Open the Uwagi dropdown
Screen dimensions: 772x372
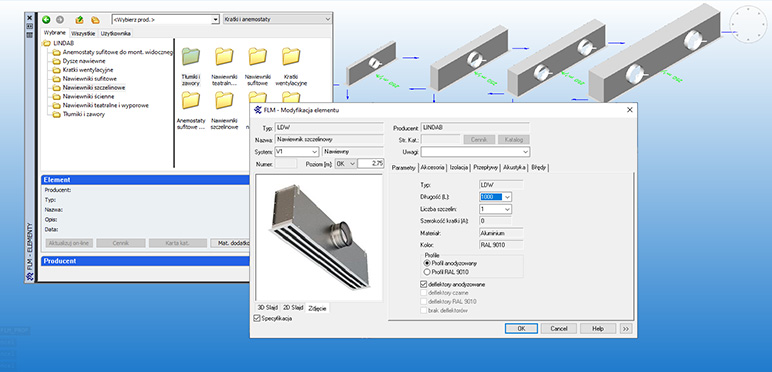pos(476,152)
